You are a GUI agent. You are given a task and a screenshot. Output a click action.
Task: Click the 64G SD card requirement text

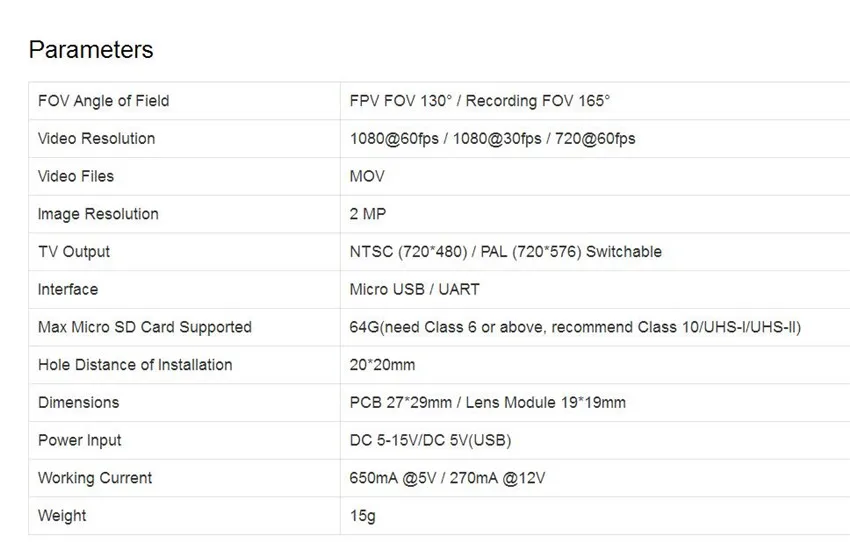pos(575,327)
